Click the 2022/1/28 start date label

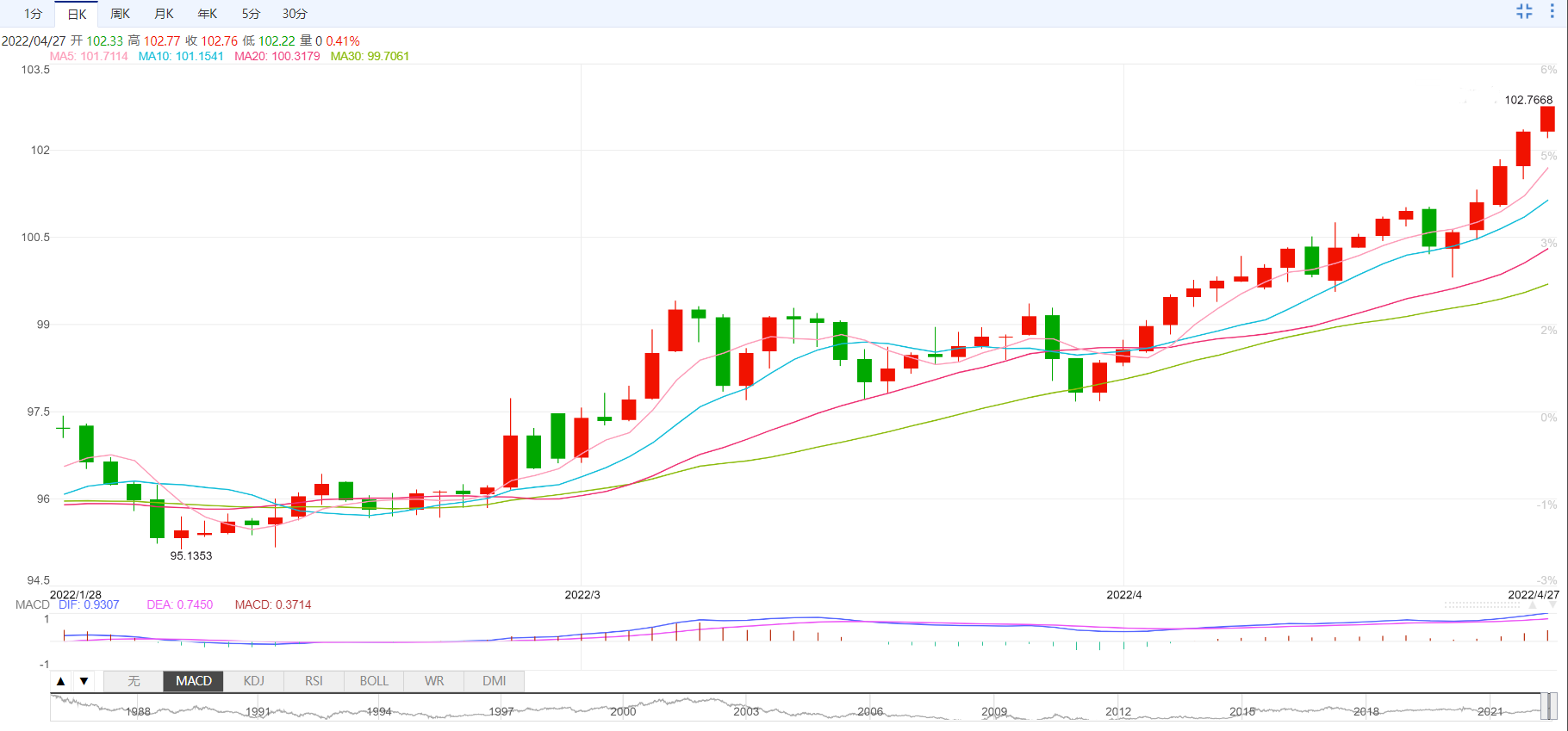coord(76,594)
